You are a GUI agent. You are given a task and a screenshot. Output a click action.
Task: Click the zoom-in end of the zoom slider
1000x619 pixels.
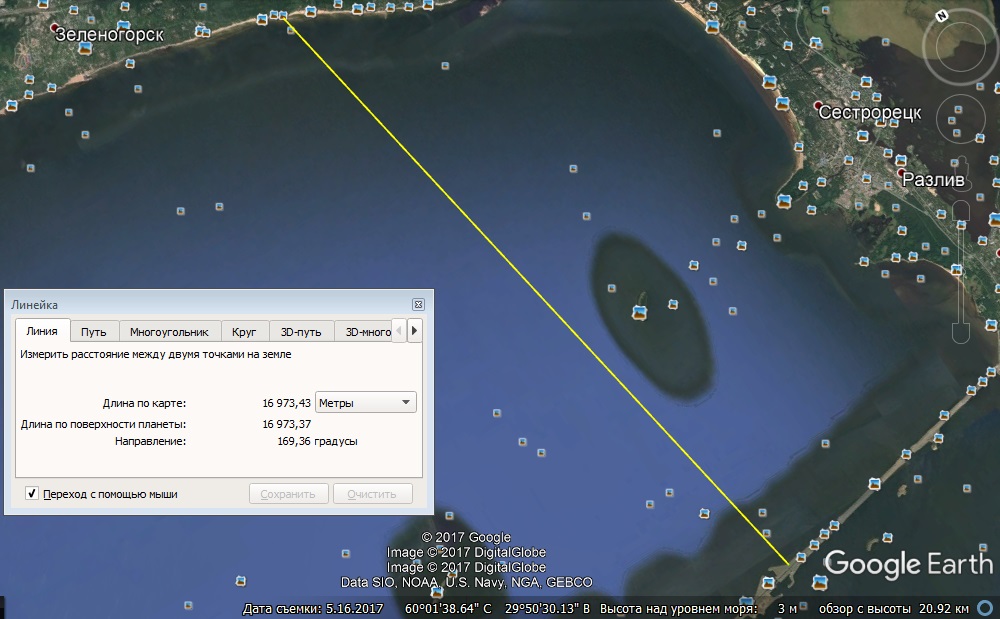click(961, 212)
